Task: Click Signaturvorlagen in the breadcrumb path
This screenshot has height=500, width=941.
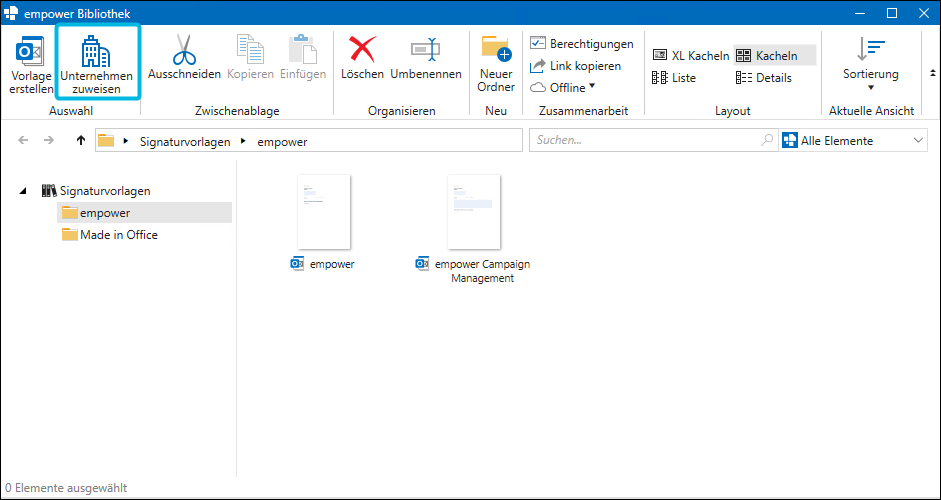Action: tap(185, 142)
